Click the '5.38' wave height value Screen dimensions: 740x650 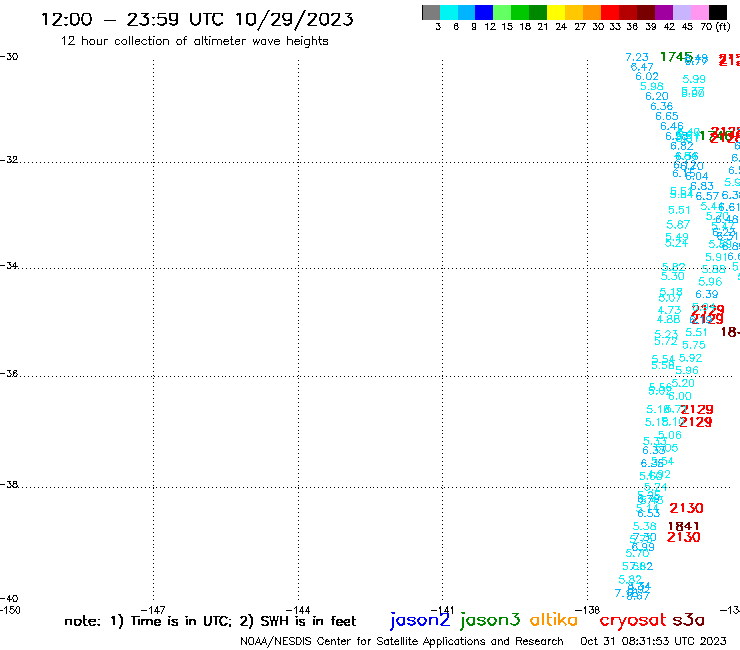click(645, 526)
